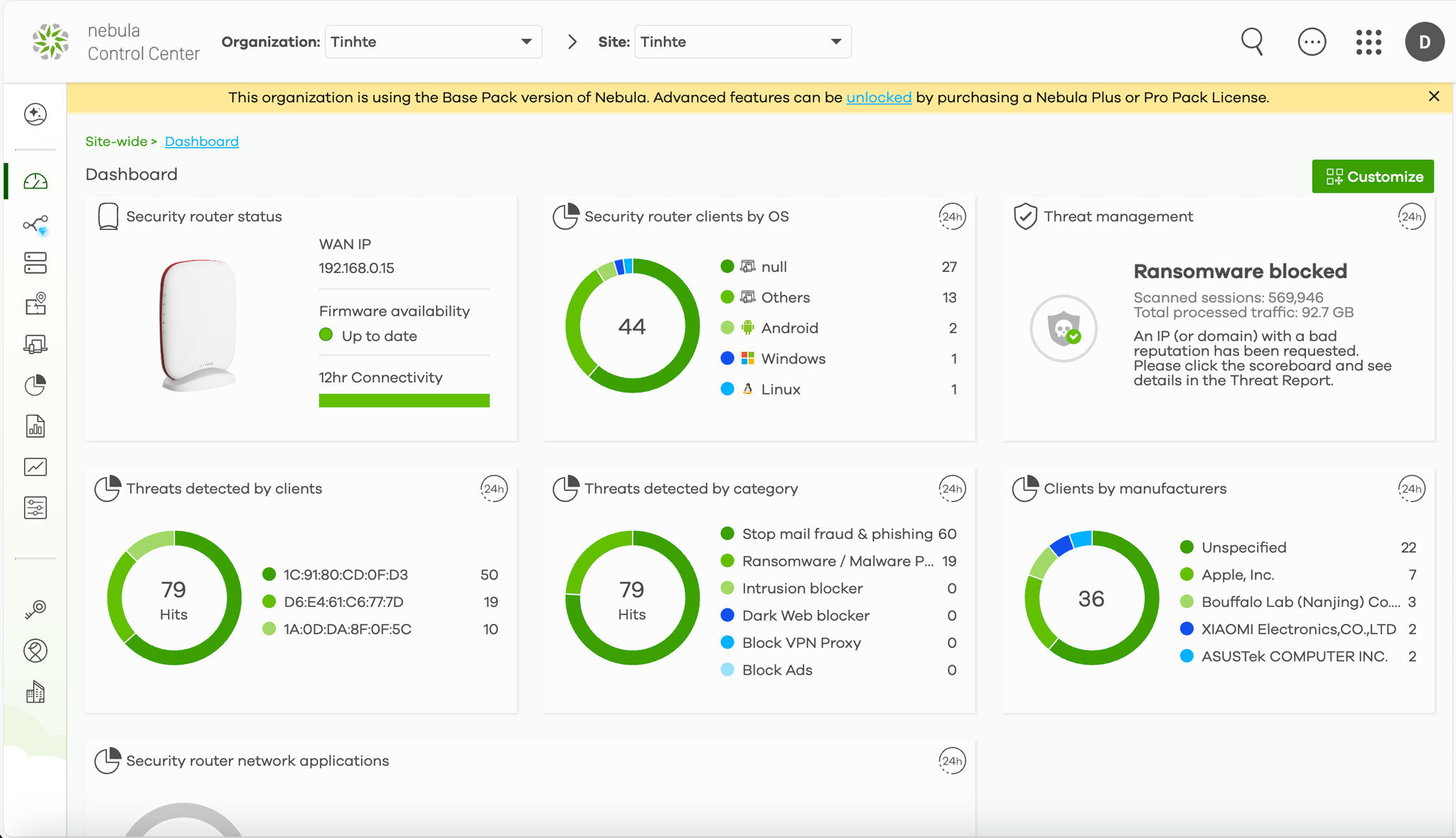Select client 1C:91:80:CD:0F:D3 legend entry
The height and width of the screenshot is (838, 1456).
pyautogui.click(x=380, y=574)
